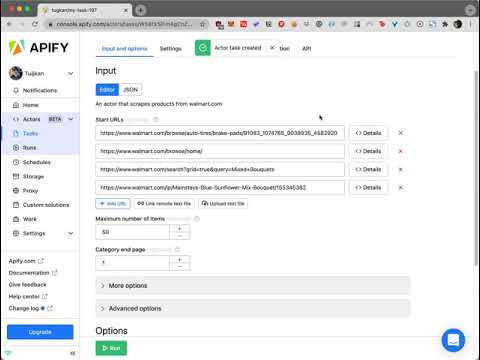Show help for Maximum number of items
Viewport: 480px width, 360px height.
point(197,219)
